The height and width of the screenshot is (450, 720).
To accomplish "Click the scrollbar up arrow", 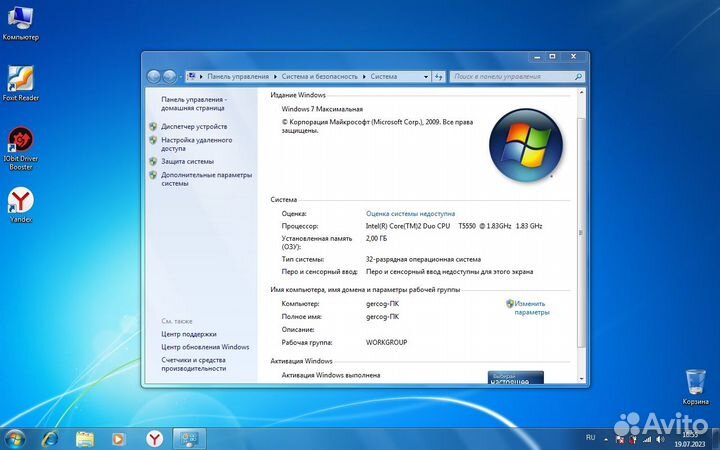I will 581,93.
